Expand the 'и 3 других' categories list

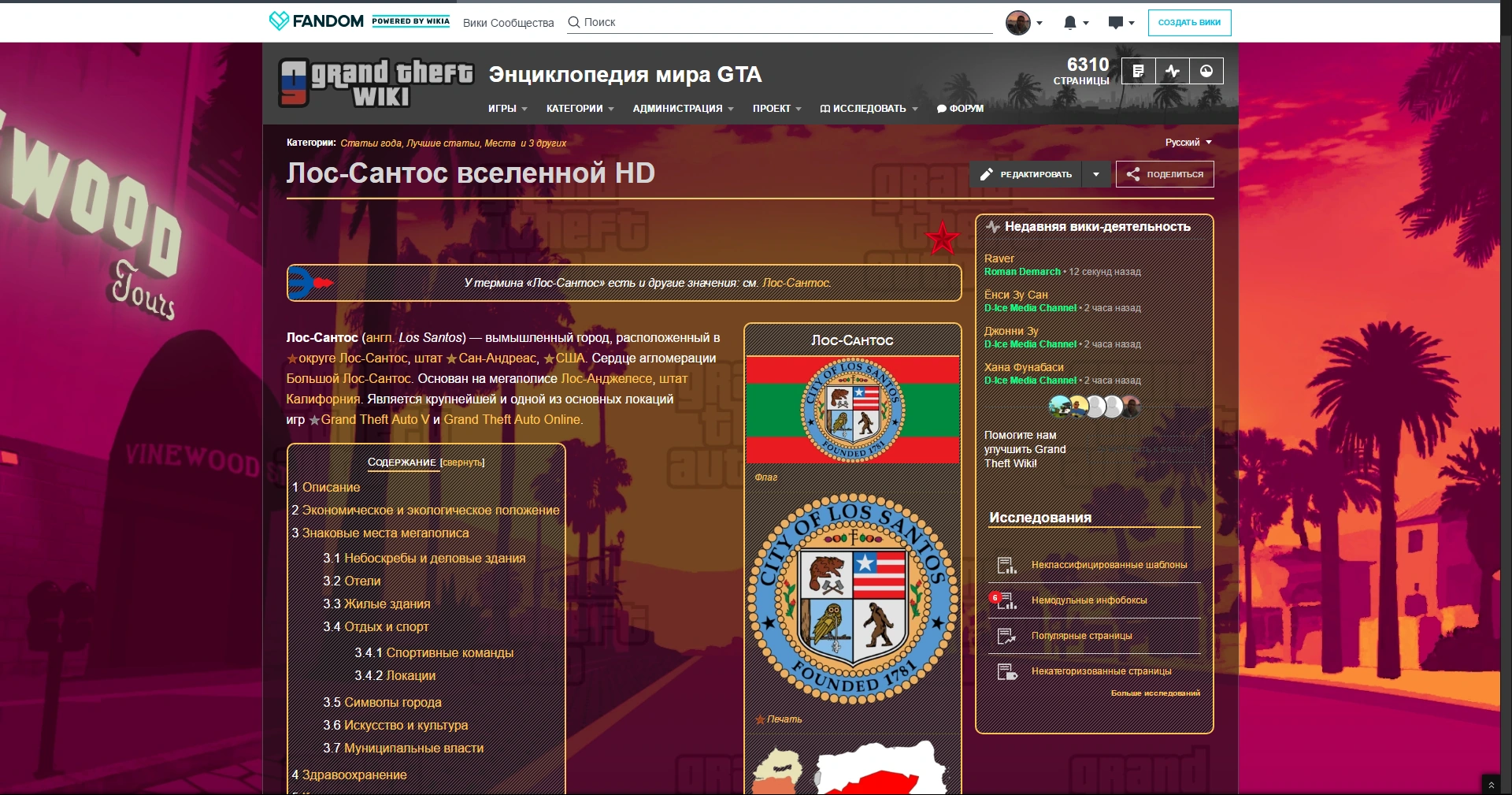pyautogui.click(x=543, y=143)
